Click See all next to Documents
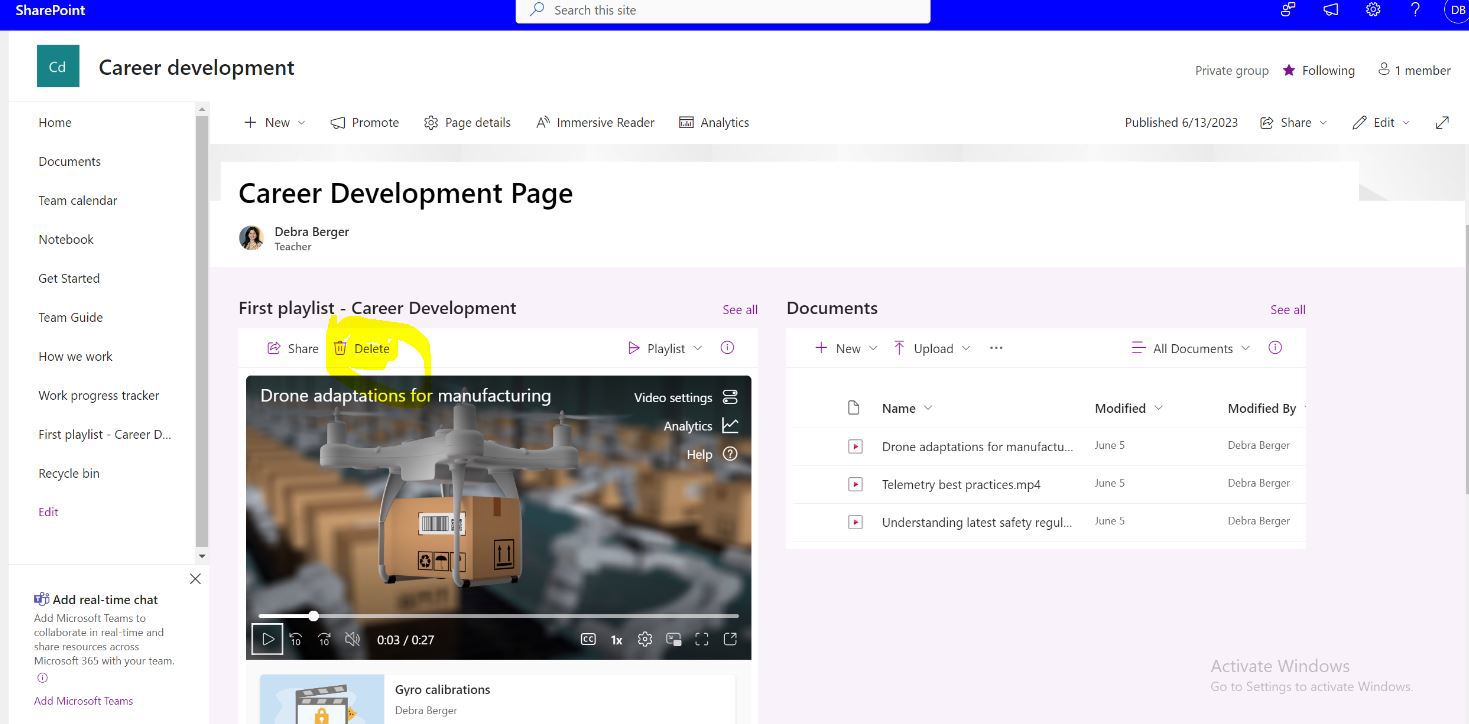This screenshot has height=724, width=1469. click(1287, 309)
